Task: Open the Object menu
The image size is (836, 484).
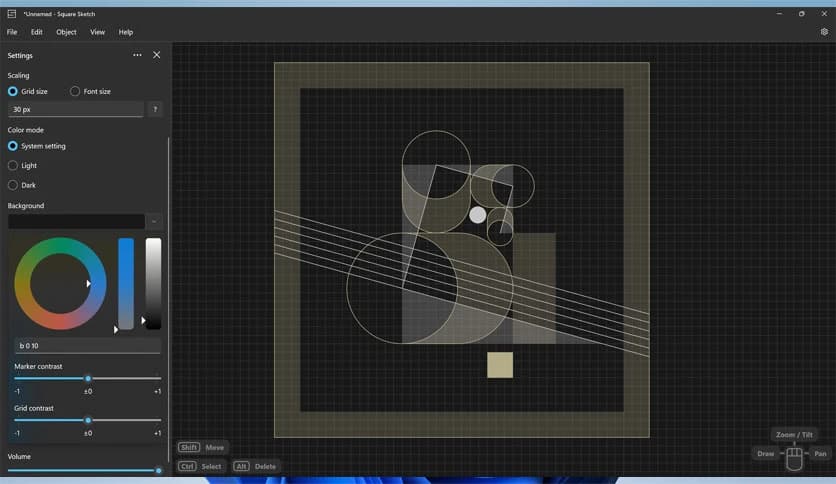Action: tap(66, 32)
